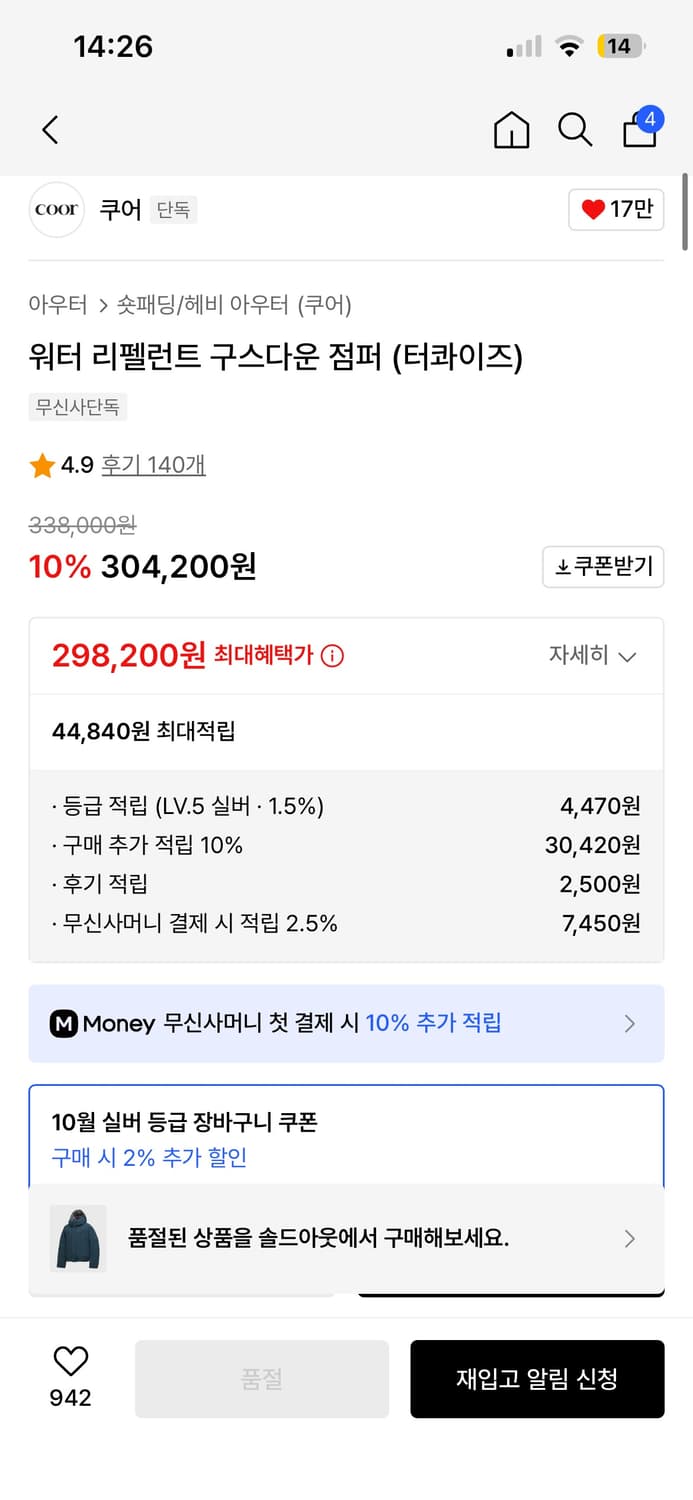This screenshot has height=1500, width=693.
Task: Open 숏패딩/헤비 아우터 (쿠어) breadcrumb
Action: [234, 305]
